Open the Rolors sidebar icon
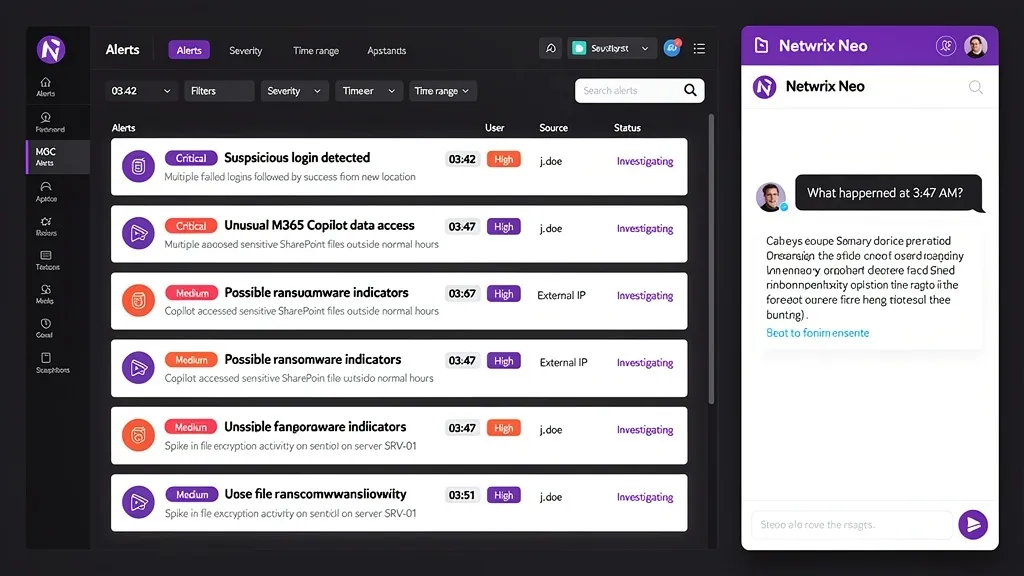 click(x=46, y=226)
